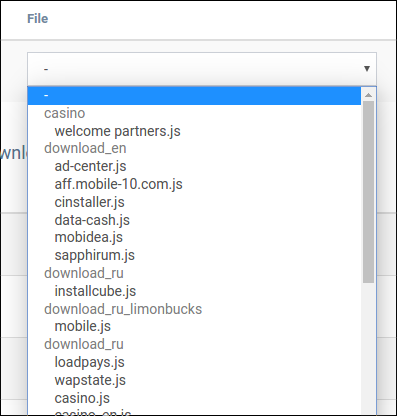Click the scrollbar up arrow
The height and width of the screenshot is (416, 397).
[x=368, y=95]
